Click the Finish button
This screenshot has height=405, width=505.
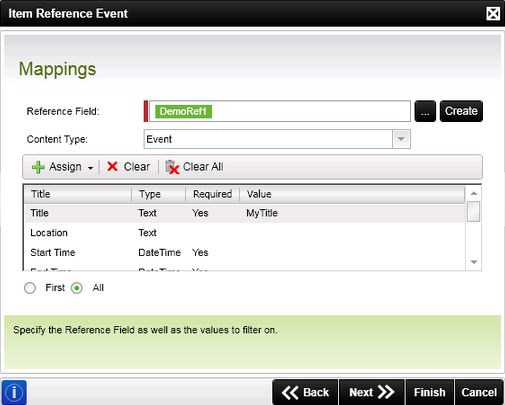click(x=430, y=392)
